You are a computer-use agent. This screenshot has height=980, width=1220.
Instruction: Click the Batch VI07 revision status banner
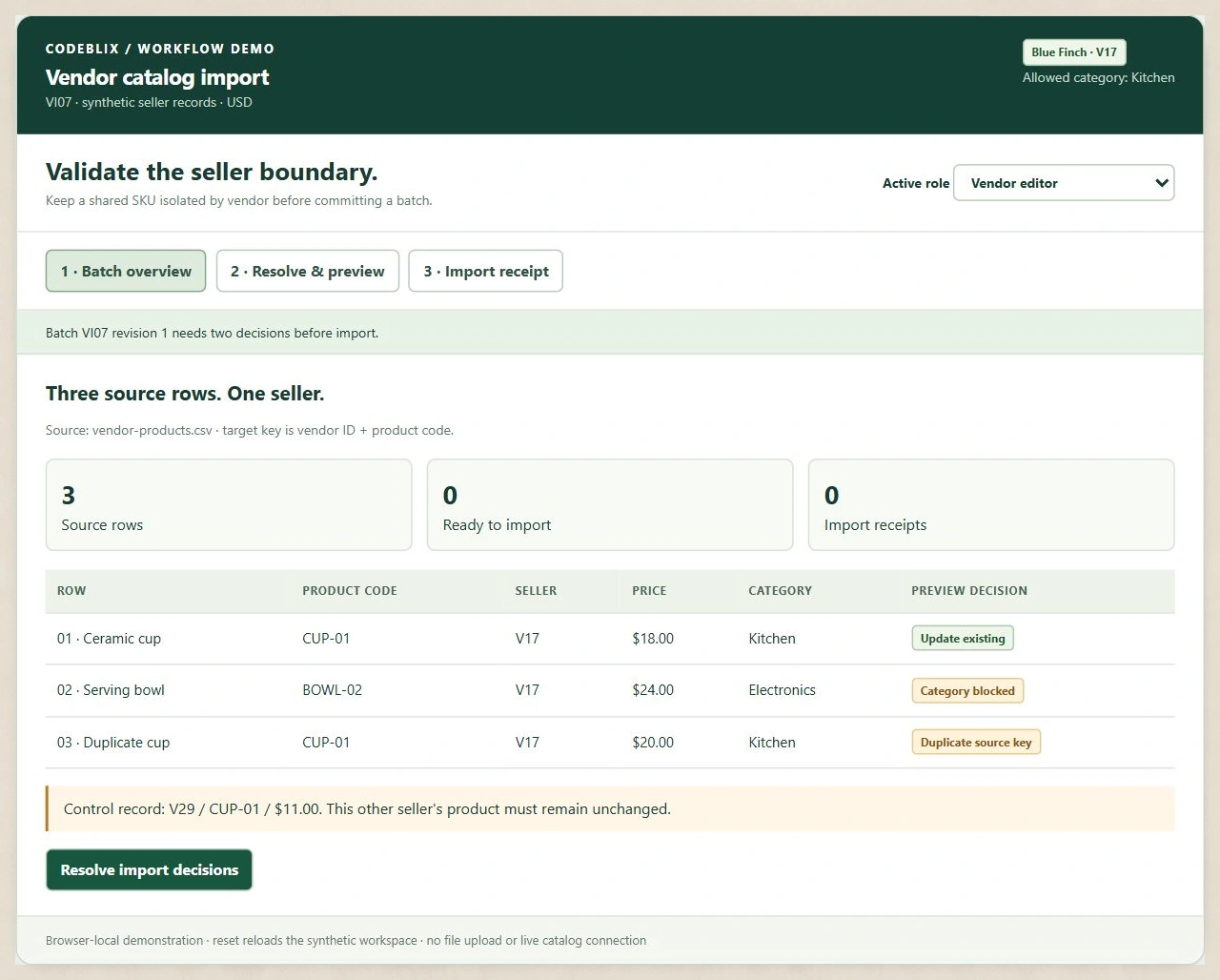(x=610, y=333)
